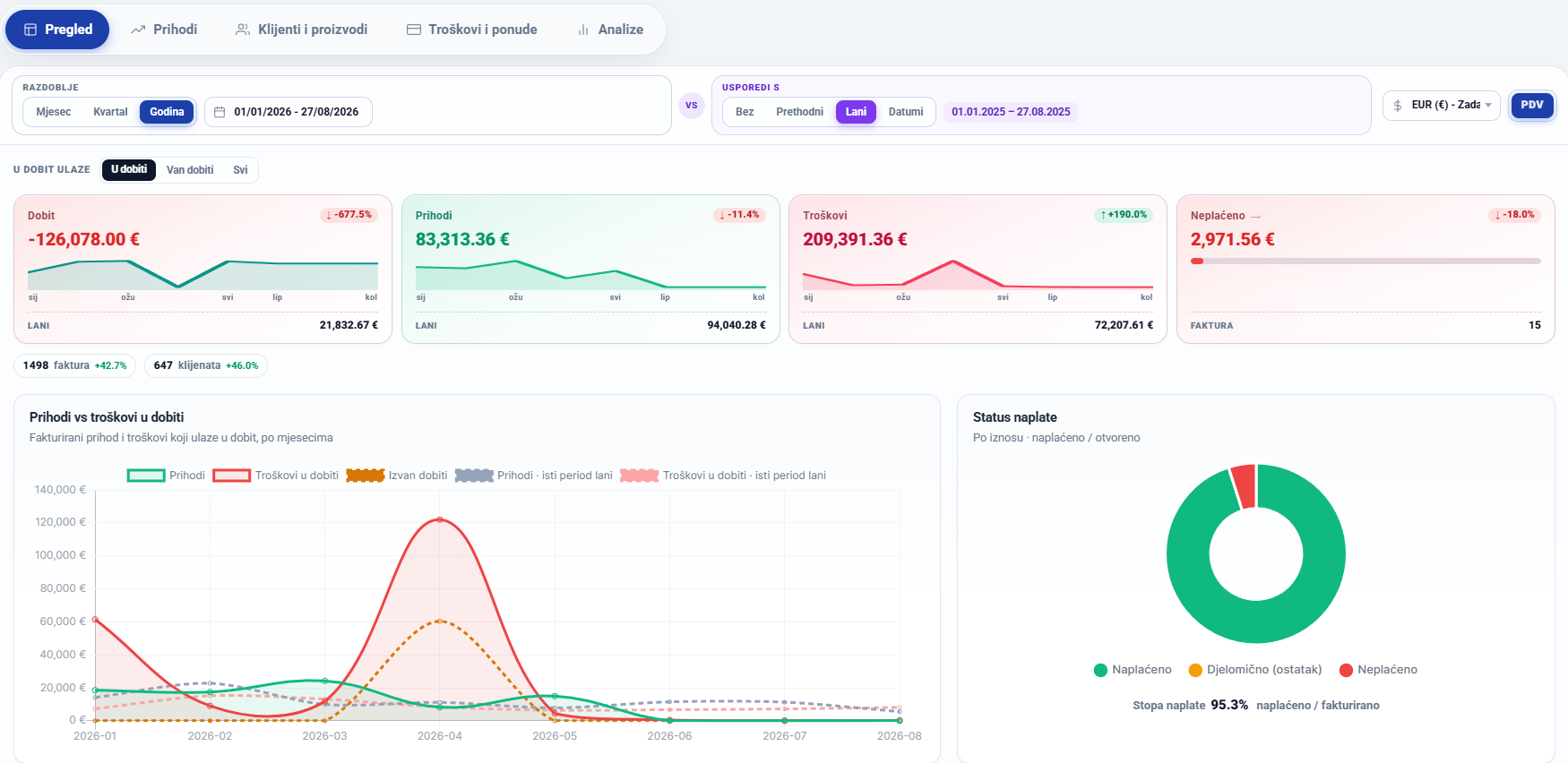Click the Troškovi i ponude card icon

click(x=414, y=30)
